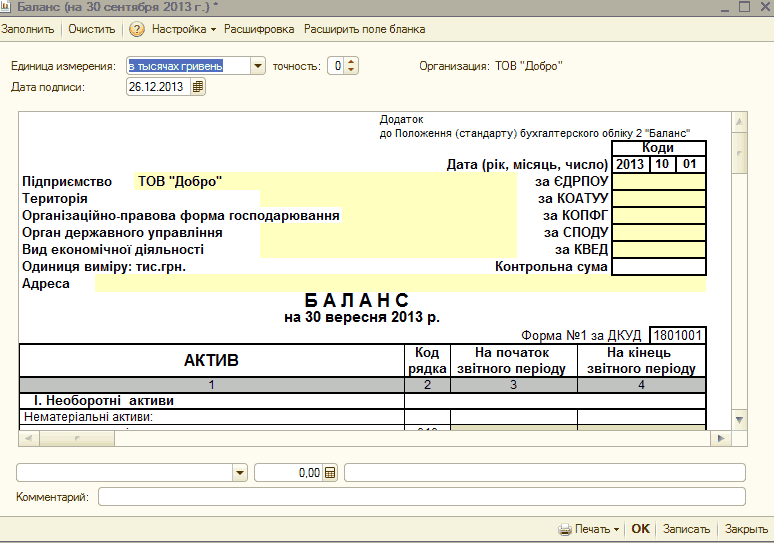
Task: Click into the Комментарий text field
Action: (421, 497)
